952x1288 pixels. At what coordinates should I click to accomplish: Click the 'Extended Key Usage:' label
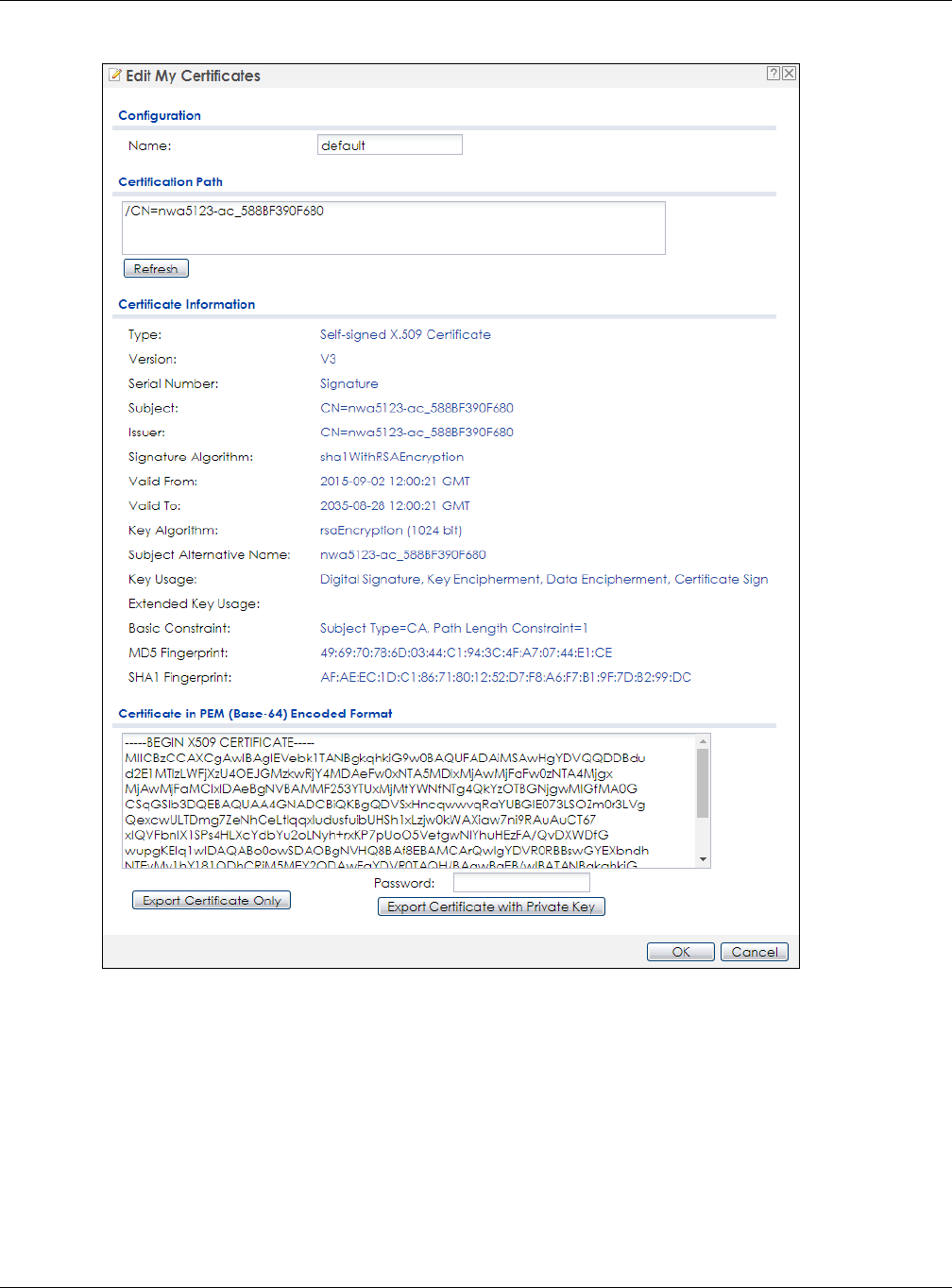point(195,603)
